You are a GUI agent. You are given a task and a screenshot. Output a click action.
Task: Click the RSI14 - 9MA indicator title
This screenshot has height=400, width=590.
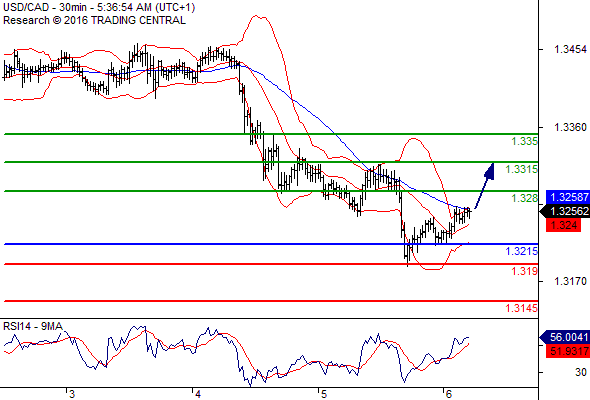[33, 326]
